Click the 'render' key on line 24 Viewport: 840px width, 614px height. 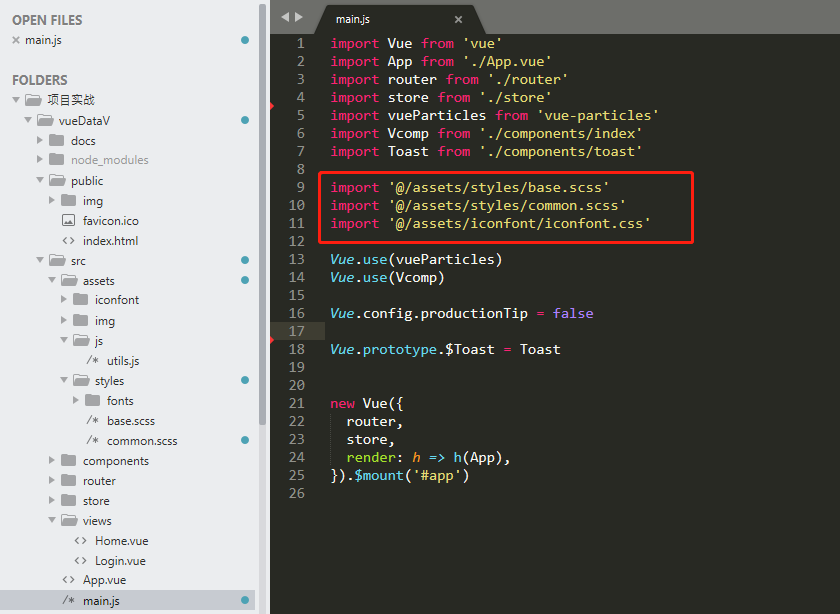coord(371,458)
